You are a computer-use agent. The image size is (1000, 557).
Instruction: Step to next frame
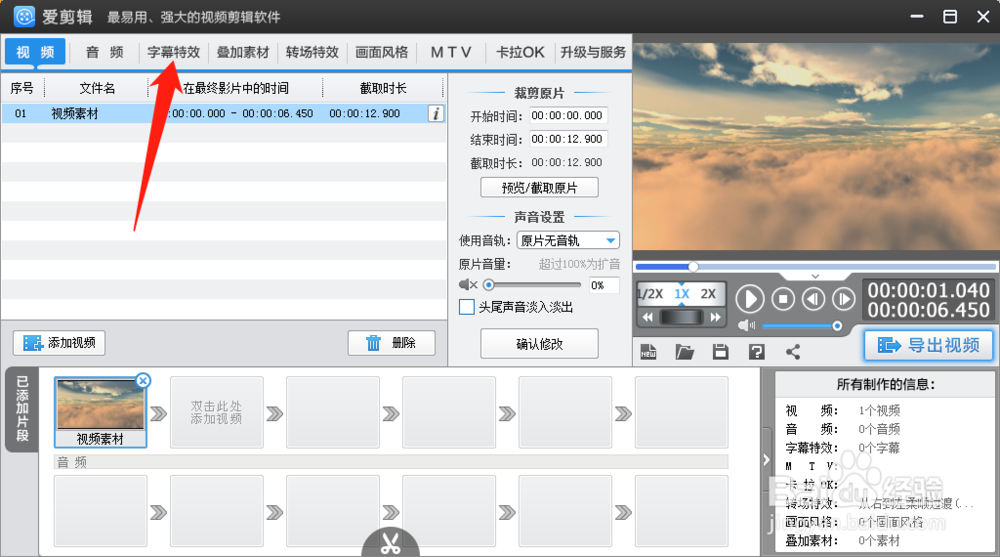click(844, 299)
